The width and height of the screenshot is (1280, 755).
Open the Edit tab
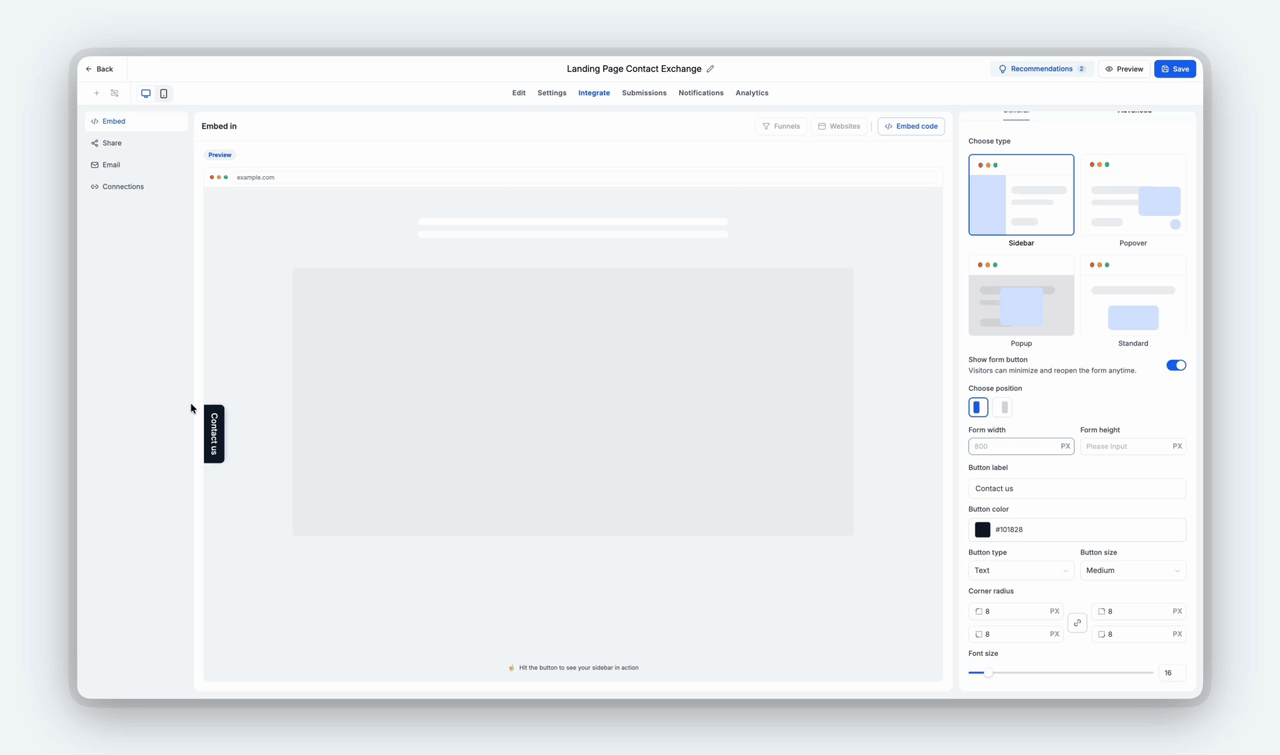[519, 93]
